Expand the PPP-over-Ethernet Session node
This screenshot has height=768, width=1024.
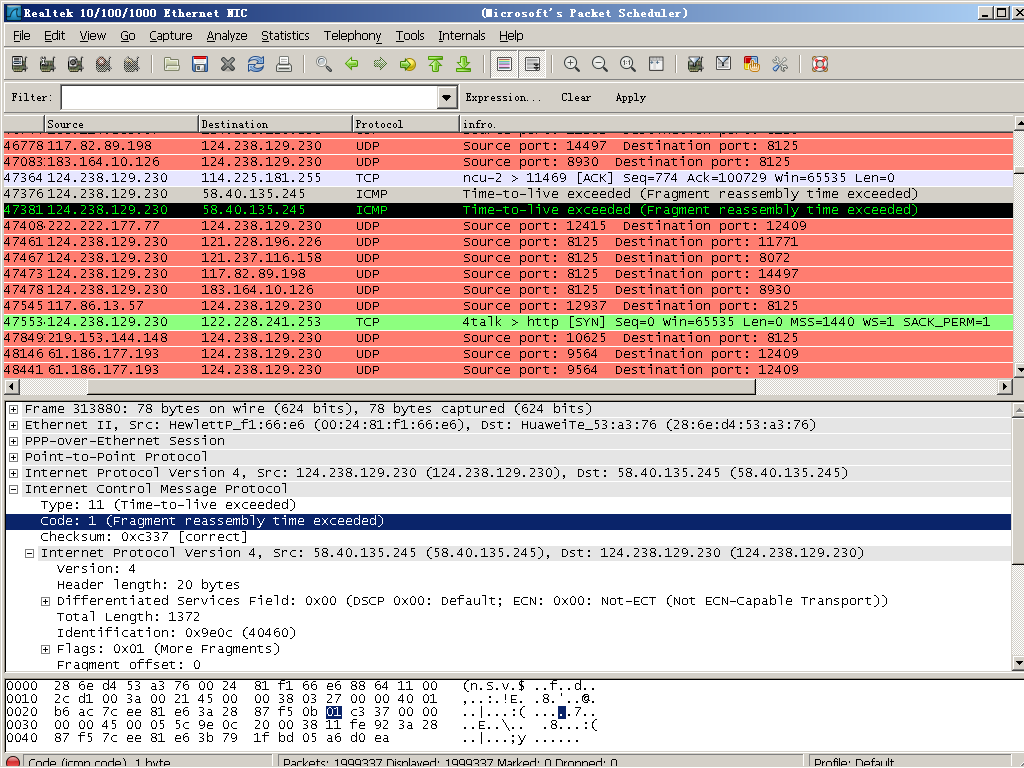tap(13, 441)
